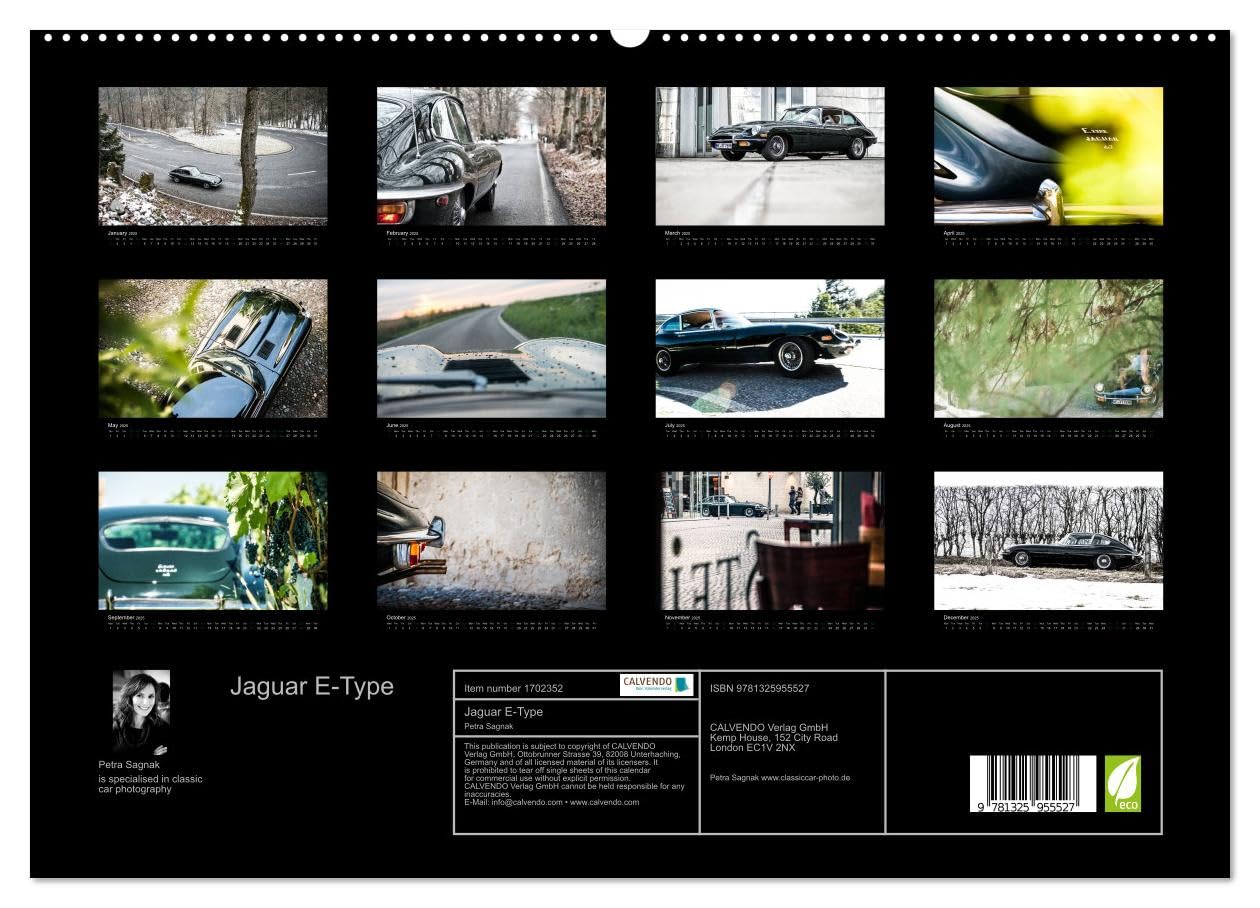Click the Item number 1702352 text

click(x=513, y=688)
